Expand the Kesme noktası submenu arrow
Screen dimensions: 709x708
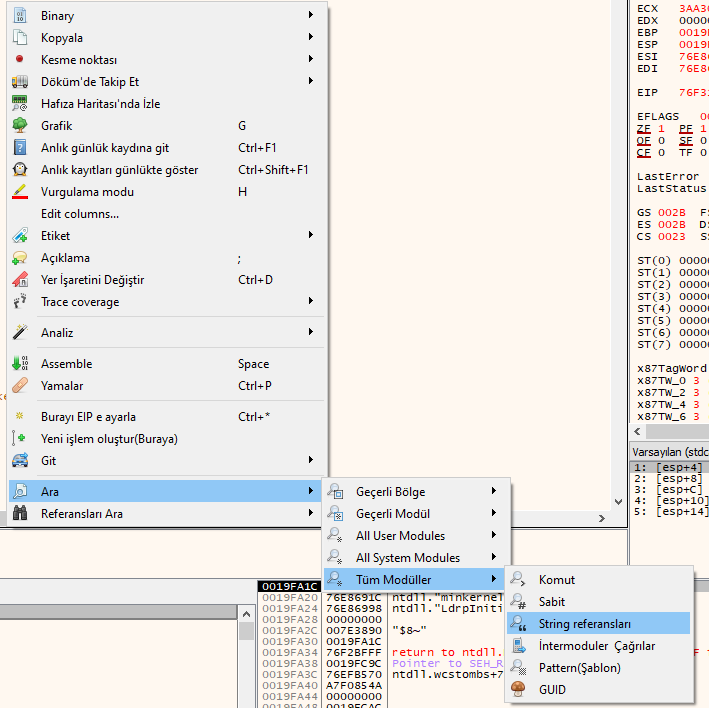click(x=311, y=59)
